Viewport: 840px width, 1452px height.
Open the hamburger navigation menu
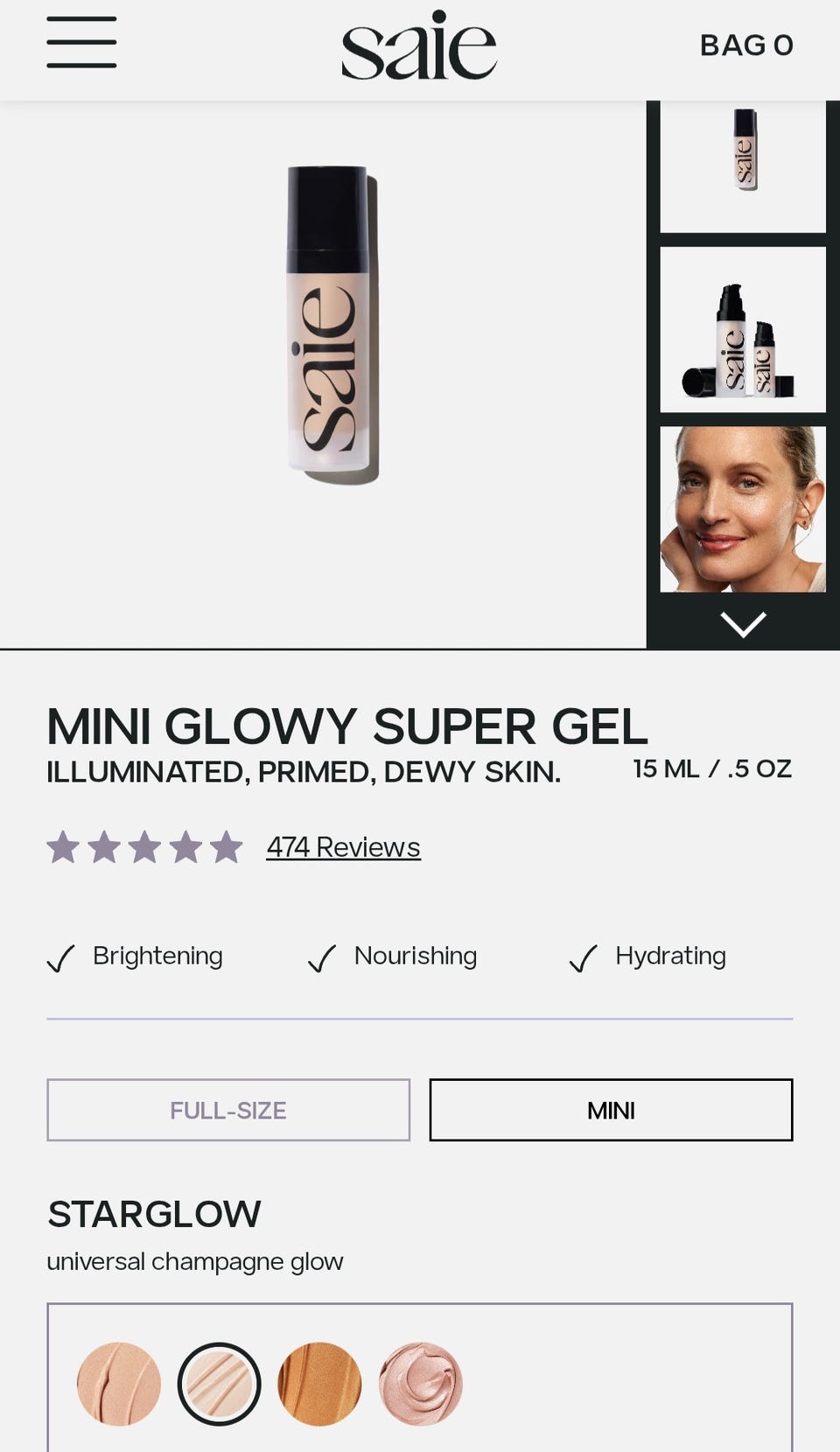click(81, 42)
